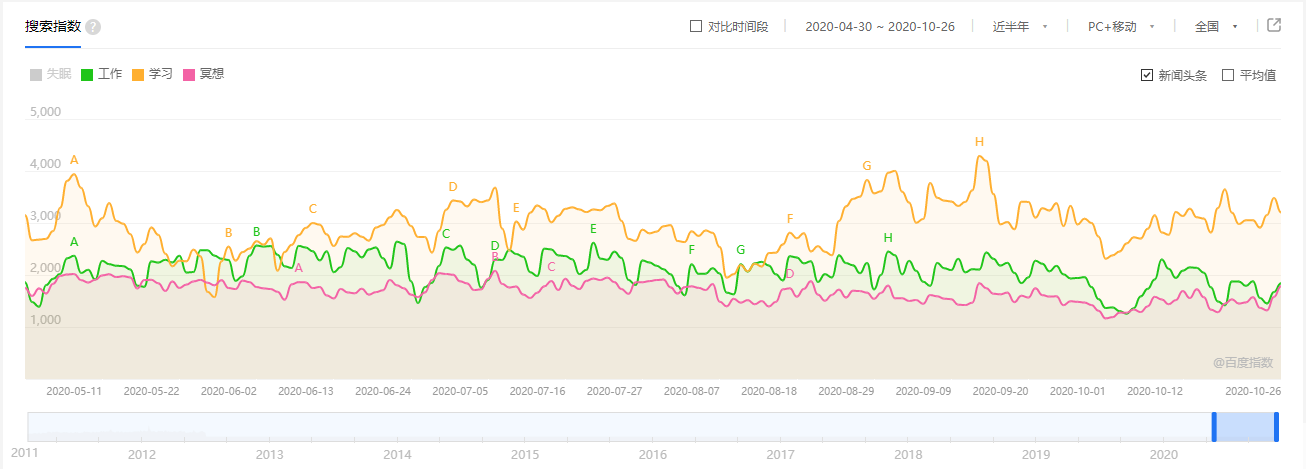Select the green news marker H

(888, 238)
